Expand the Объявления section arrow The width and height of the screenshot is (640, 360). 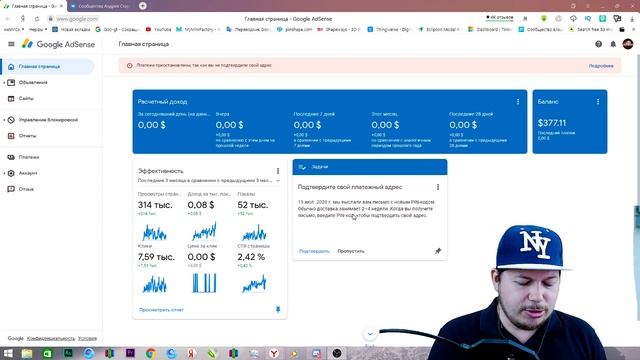click(4, 82)
